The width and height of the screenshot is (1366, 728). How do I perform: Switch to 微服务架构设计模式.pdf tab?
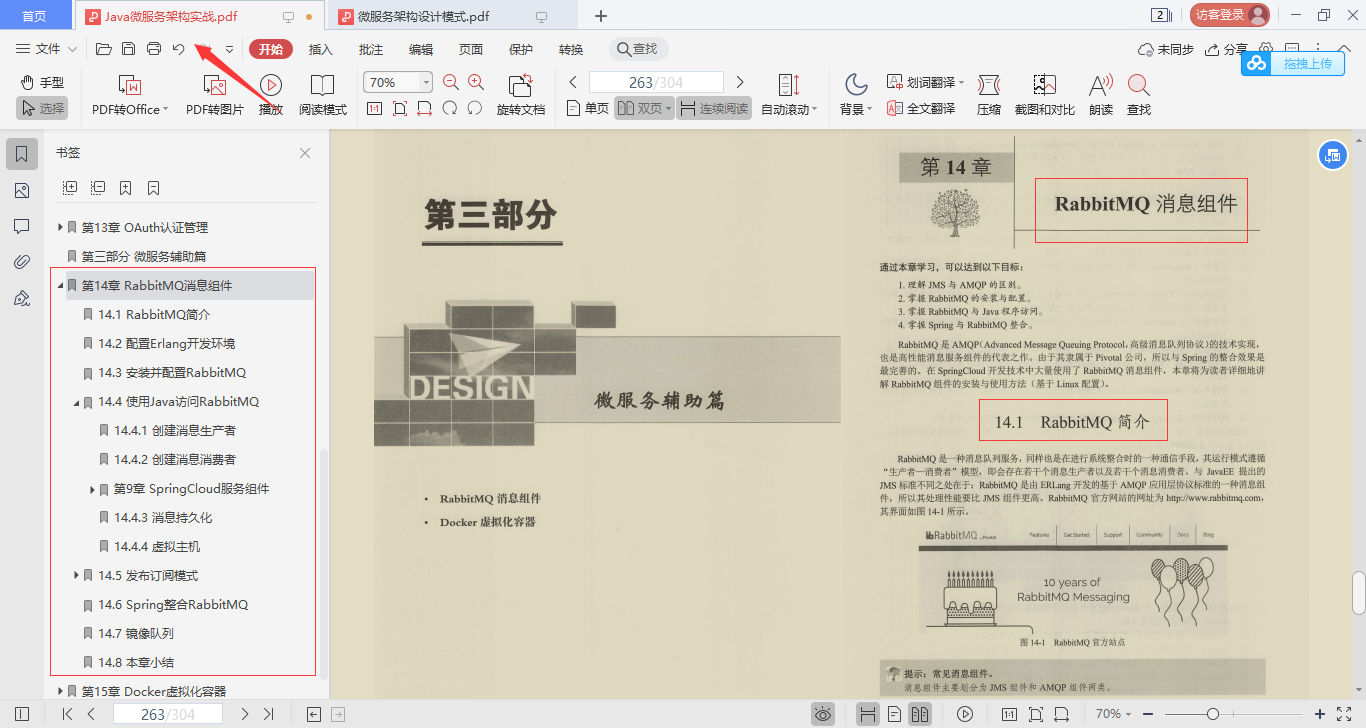[x=452, y=16]
